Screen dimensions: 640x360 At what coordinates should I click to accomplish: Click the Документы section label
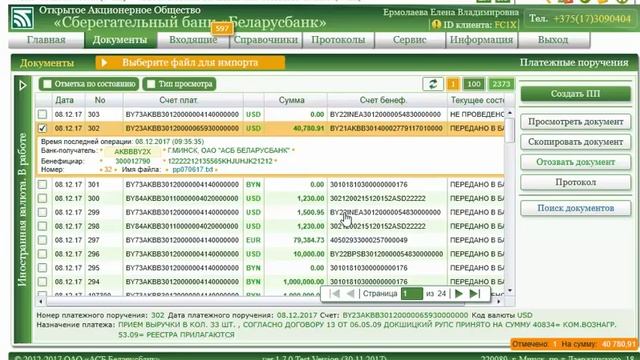point(47,63)
